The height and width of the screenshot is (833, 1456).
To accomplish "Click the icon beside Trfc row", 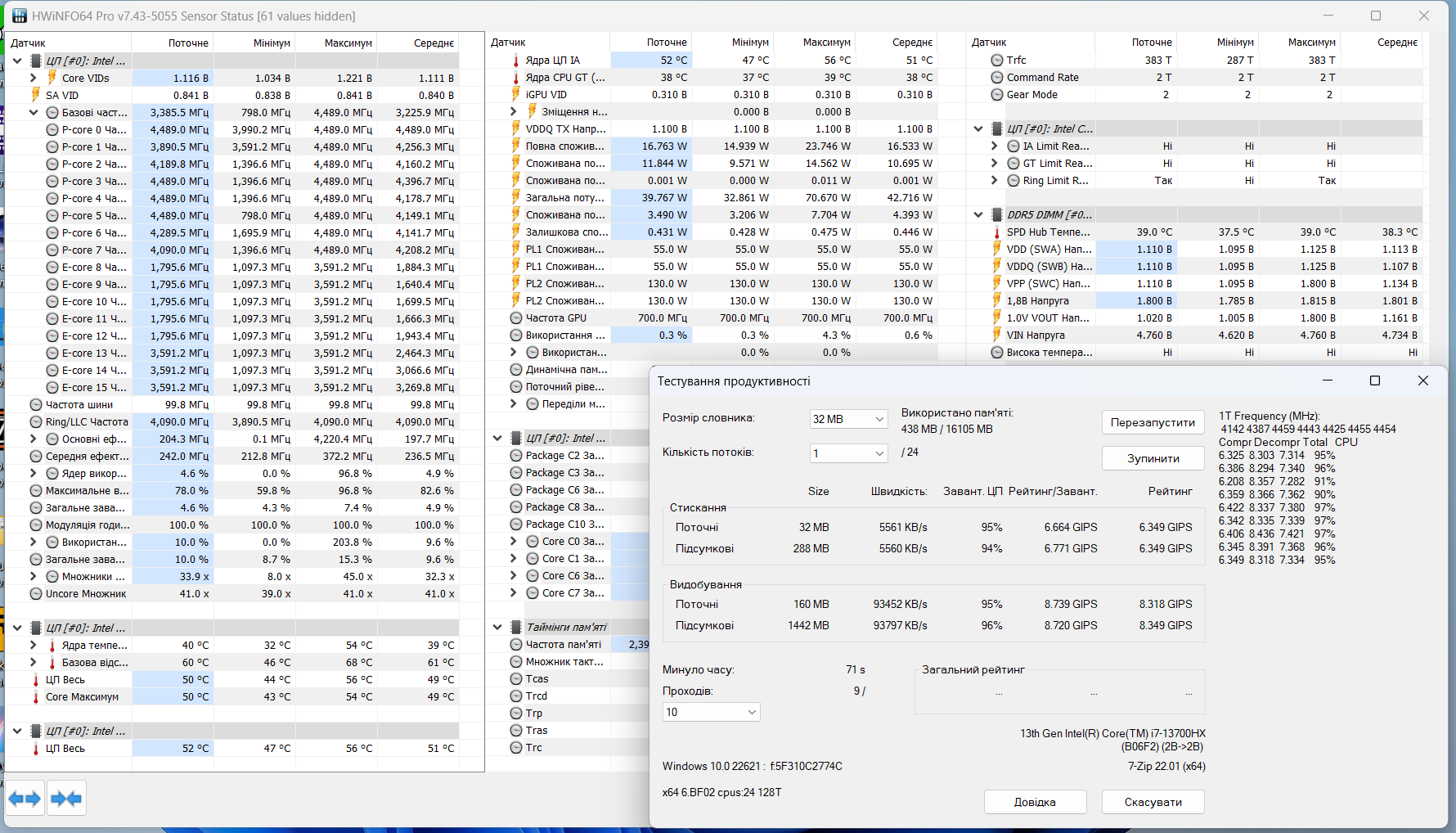I will coord(997,60).
